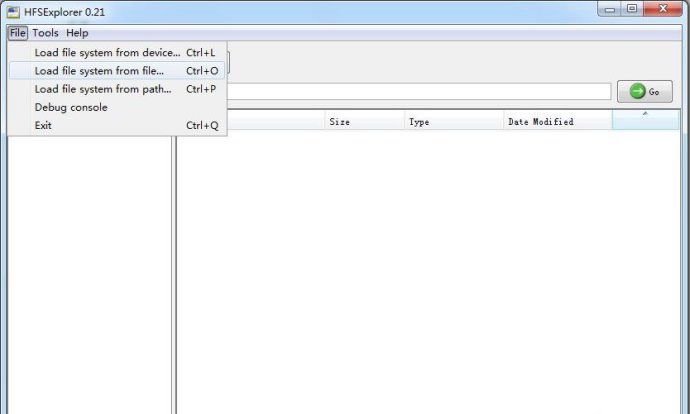Screen dimensions: 690x414
Task: Choose Load file system from device
Action: coord(108,52)
